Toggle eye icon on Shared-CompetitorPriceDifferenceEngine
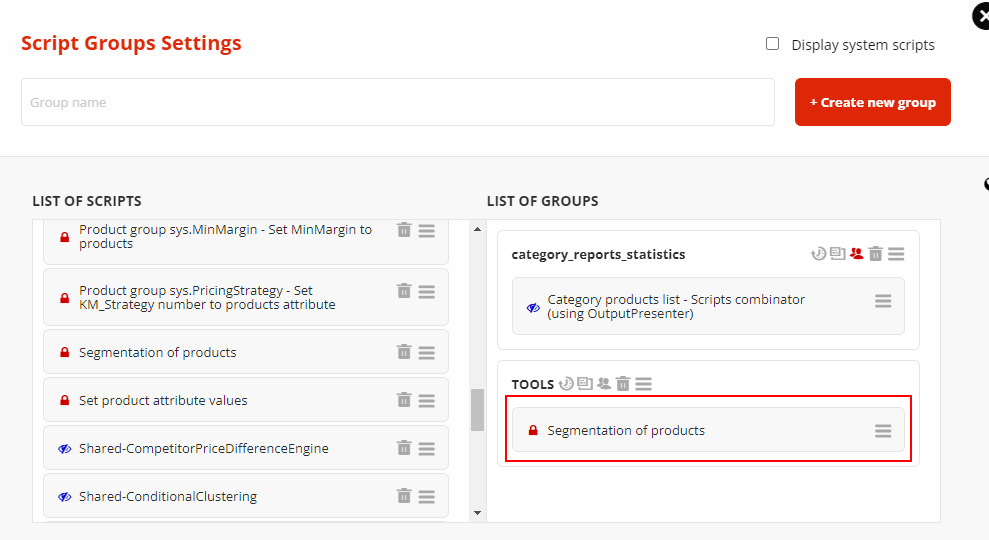This screenshot has width=989, height=540. [64, 448]
